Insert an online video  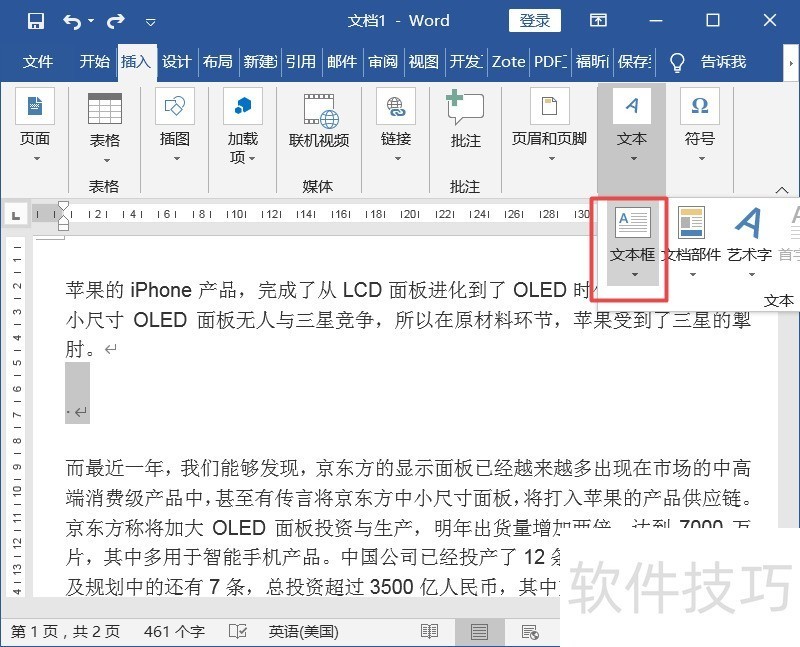319,125
